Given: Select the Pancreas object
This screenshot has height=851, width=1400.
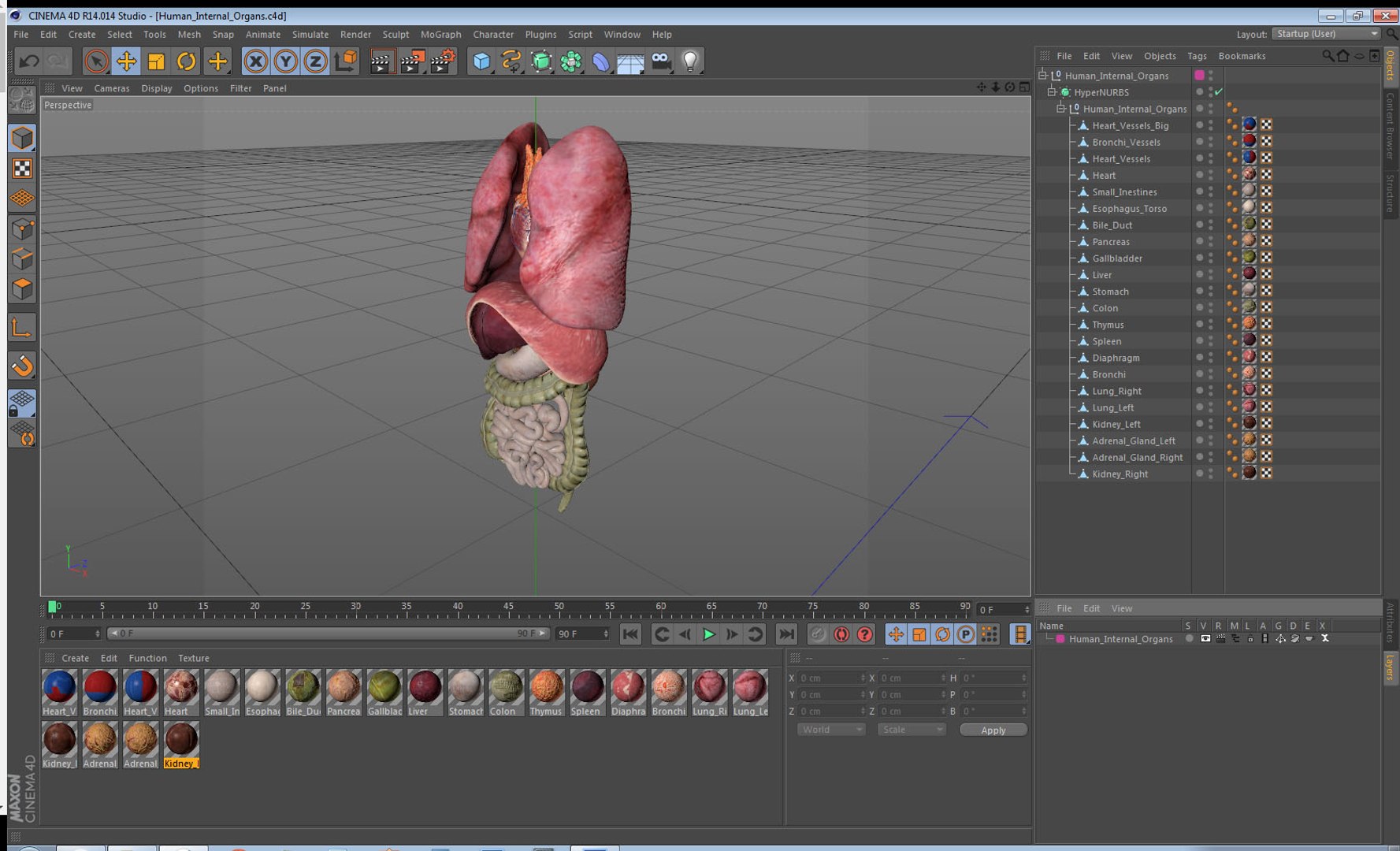Looking at the screenshot, I should tap(1110, 242).
